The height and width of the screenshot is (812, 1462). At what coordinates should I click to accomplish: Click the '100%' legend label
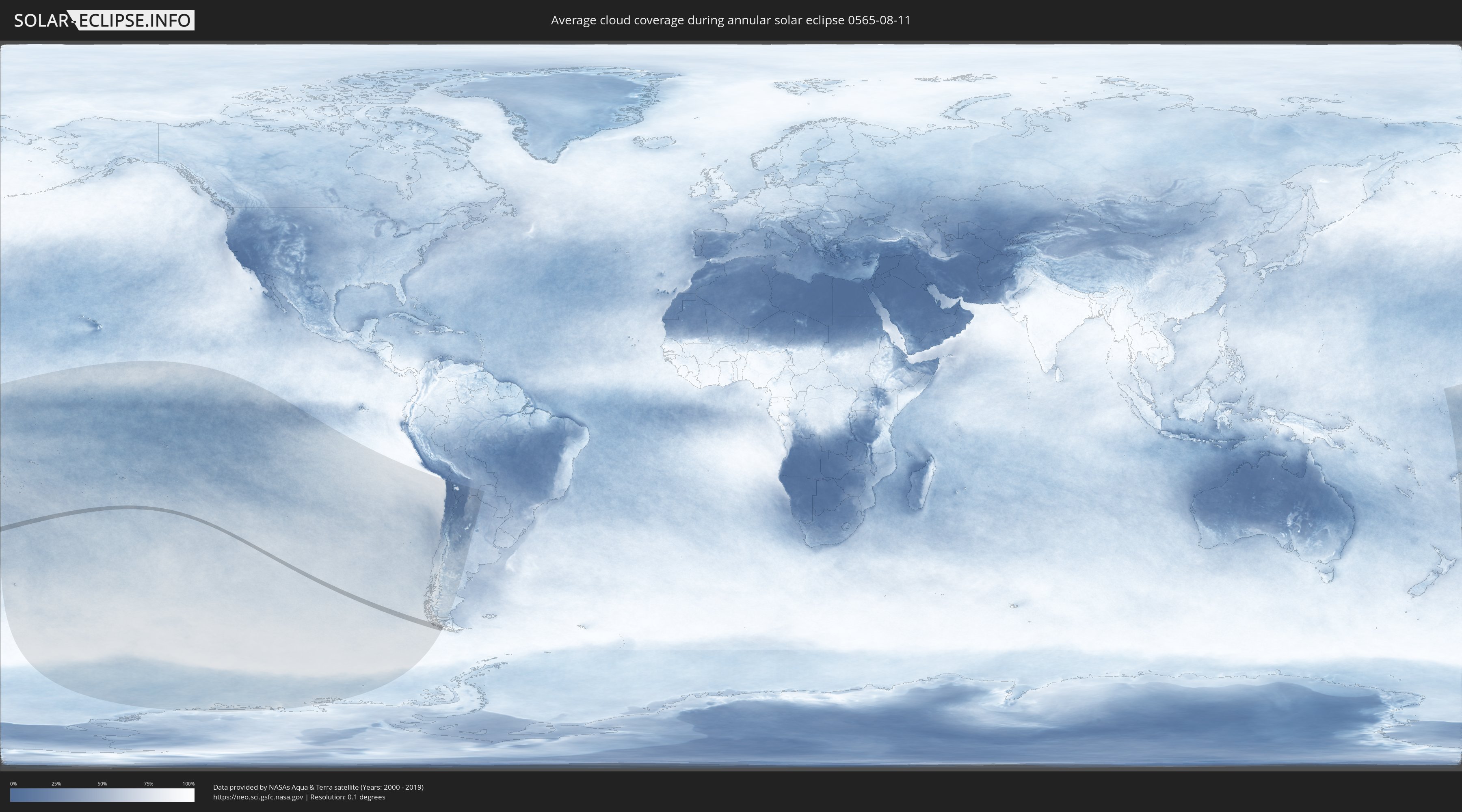click(x=188, y=784)
